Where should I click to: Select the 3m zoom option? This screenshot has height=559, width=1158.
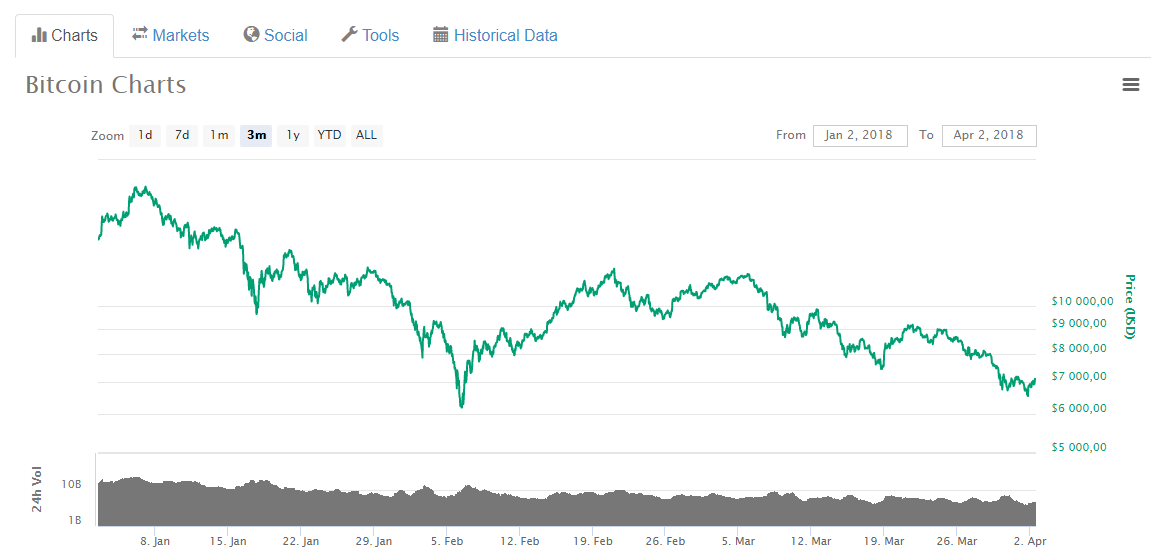[x=257, y=135]
